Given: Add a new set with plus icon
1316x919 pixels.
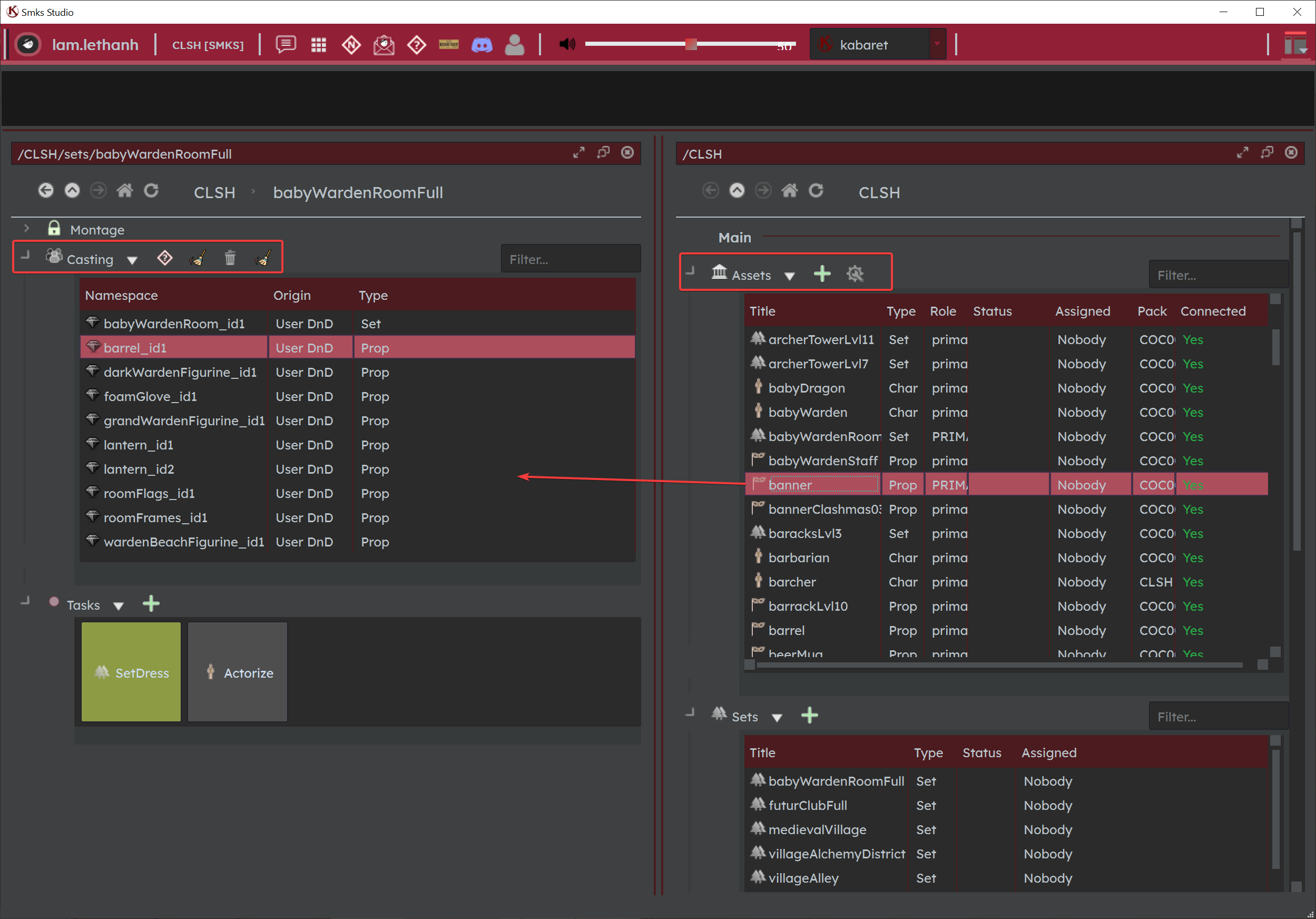Looking at the screenshot, I should (809, 716).
